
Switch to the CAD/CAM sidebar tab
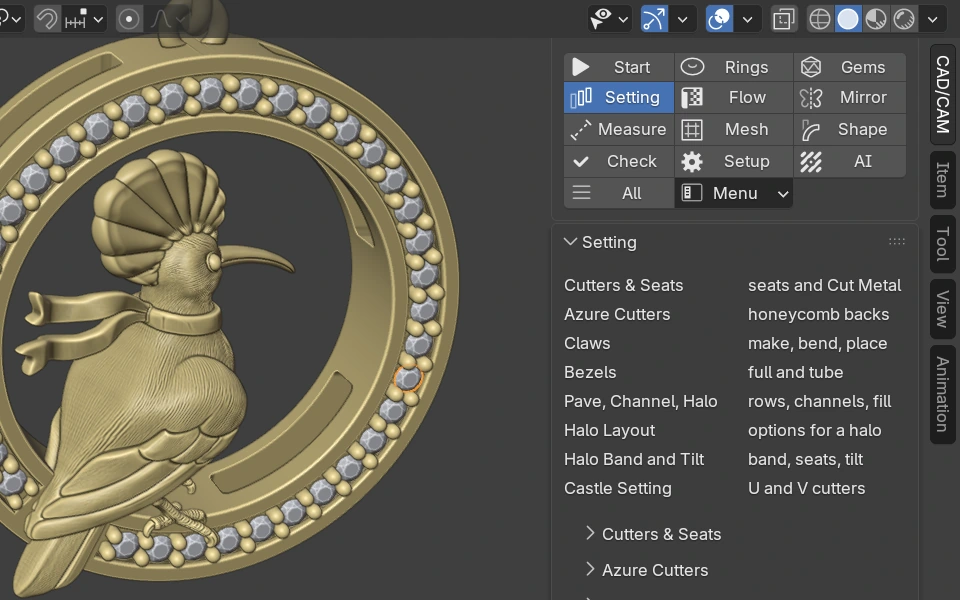[x=943, y=94]
